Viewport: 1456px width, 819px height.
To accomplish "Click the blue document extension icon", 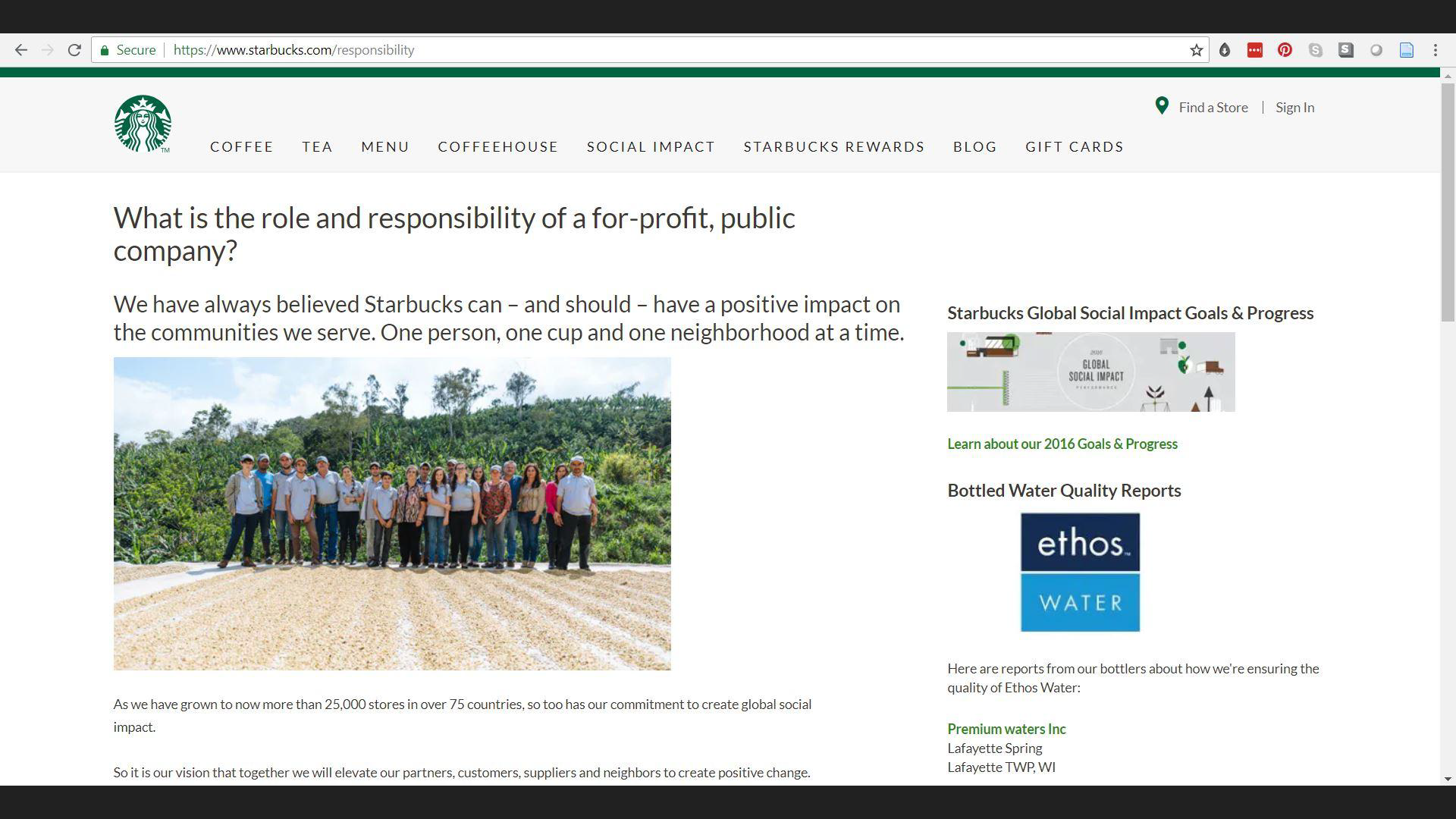I will [x=1407, y=50].
